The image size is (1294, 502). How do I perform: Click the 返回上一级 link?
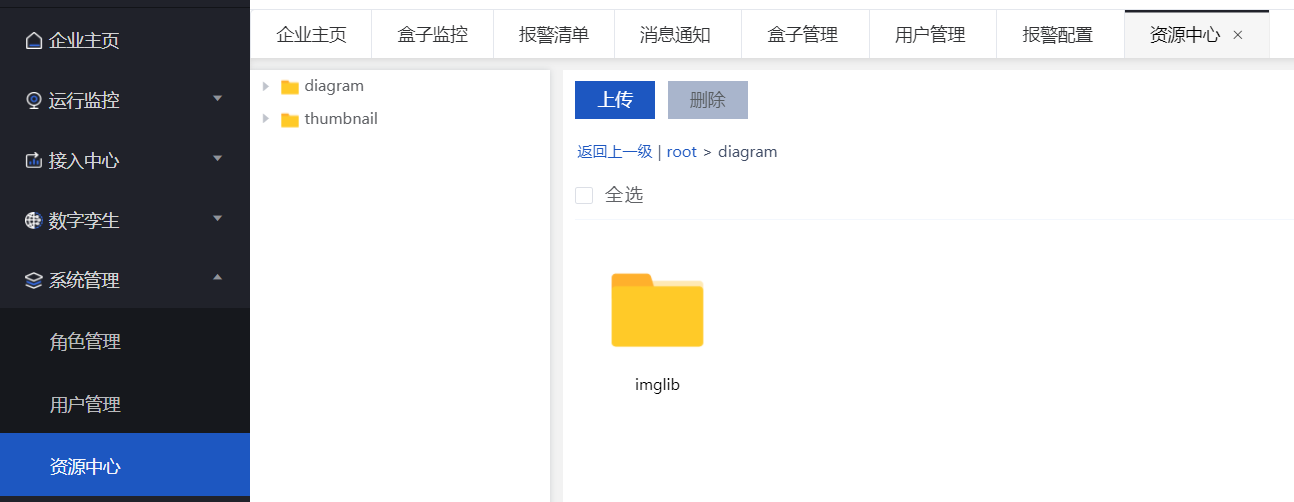click(x=614, y=152)
